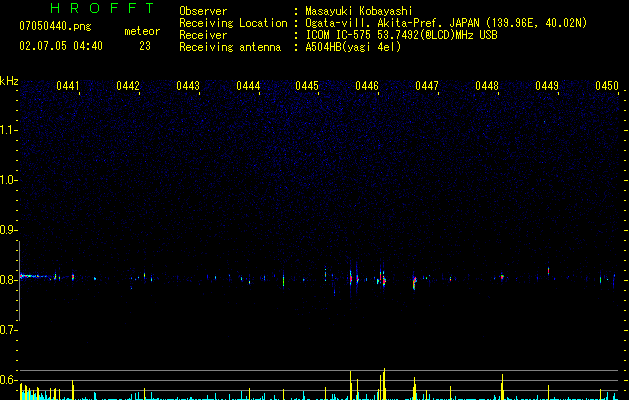Click the A504HB(yagi 4el) antenna text
The height and width of the screenshot is (400, 629).
coord(353,47)
